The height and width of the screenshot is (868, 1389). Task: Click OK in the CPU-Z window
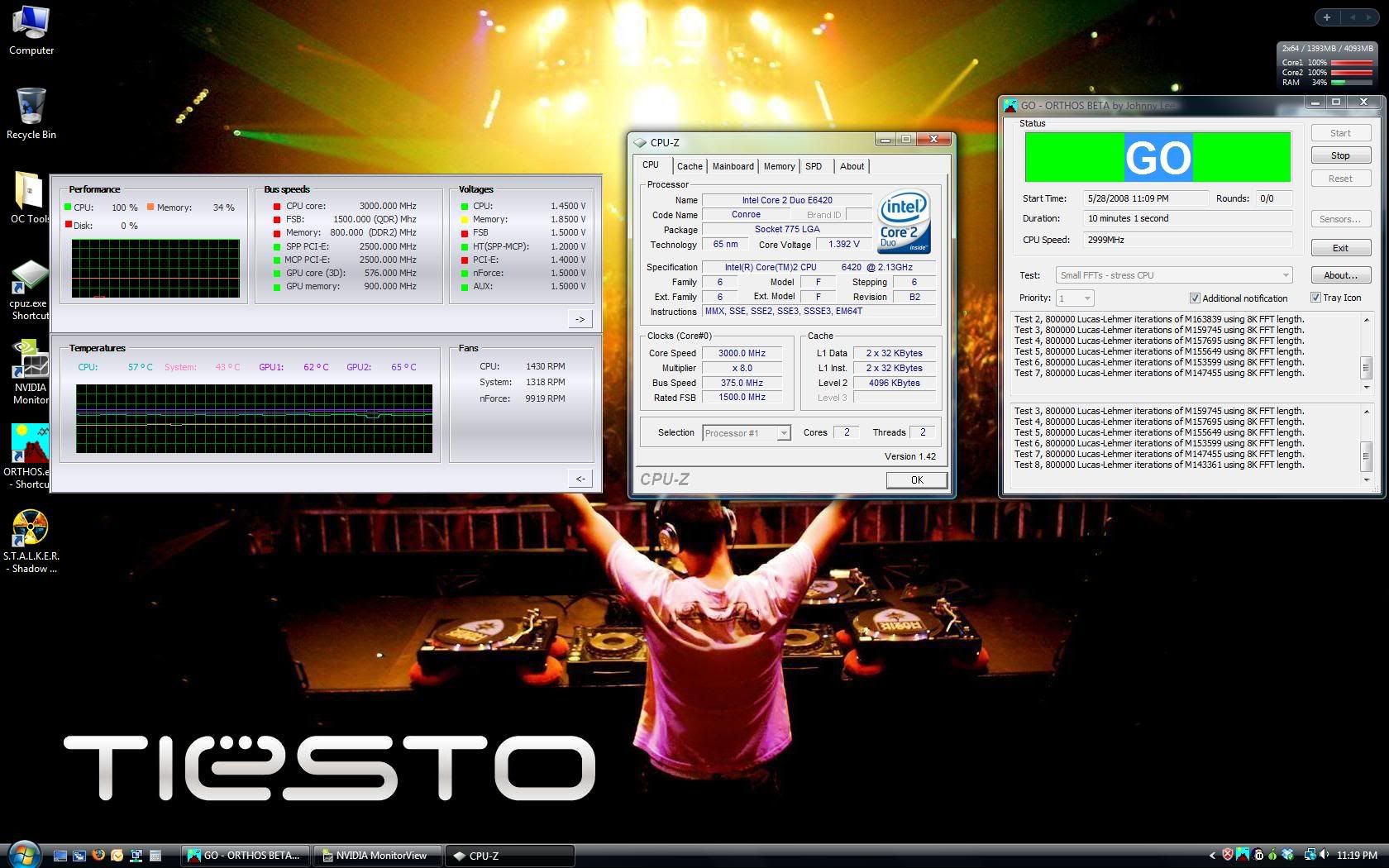pos(916,480)
